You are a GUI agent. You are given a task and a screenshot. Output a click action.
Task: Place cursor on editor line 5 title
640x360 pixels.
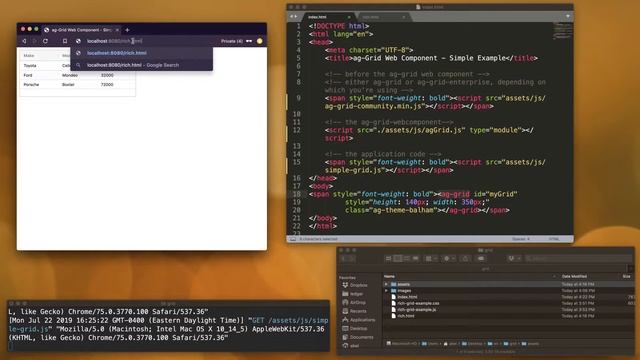(431, 58)
